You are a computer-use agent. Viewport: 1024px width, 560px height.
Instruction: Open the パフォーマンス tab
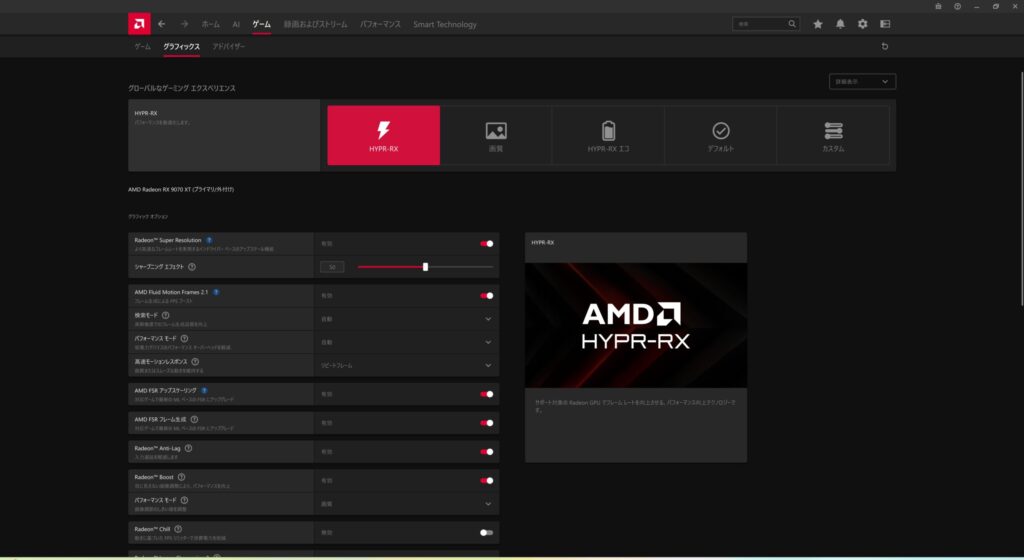[380, 24]
